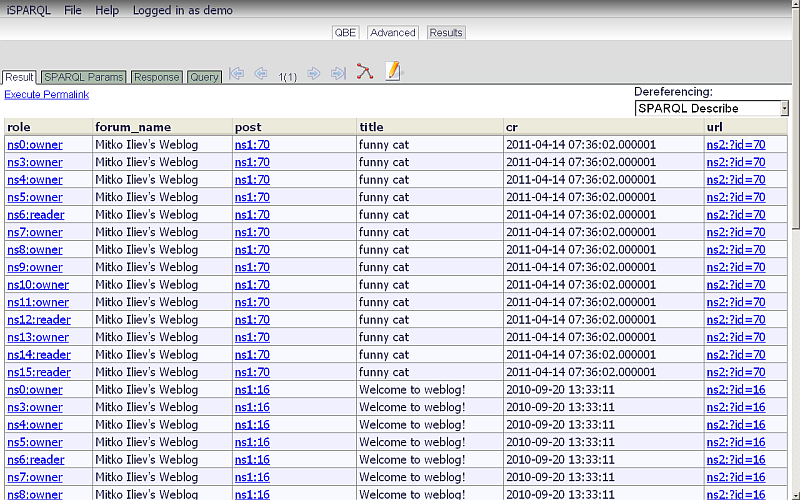Viewport: 800px width, 500px height.
Task: Open ns6:reader link in funny cat row
Action: point(36,215)
